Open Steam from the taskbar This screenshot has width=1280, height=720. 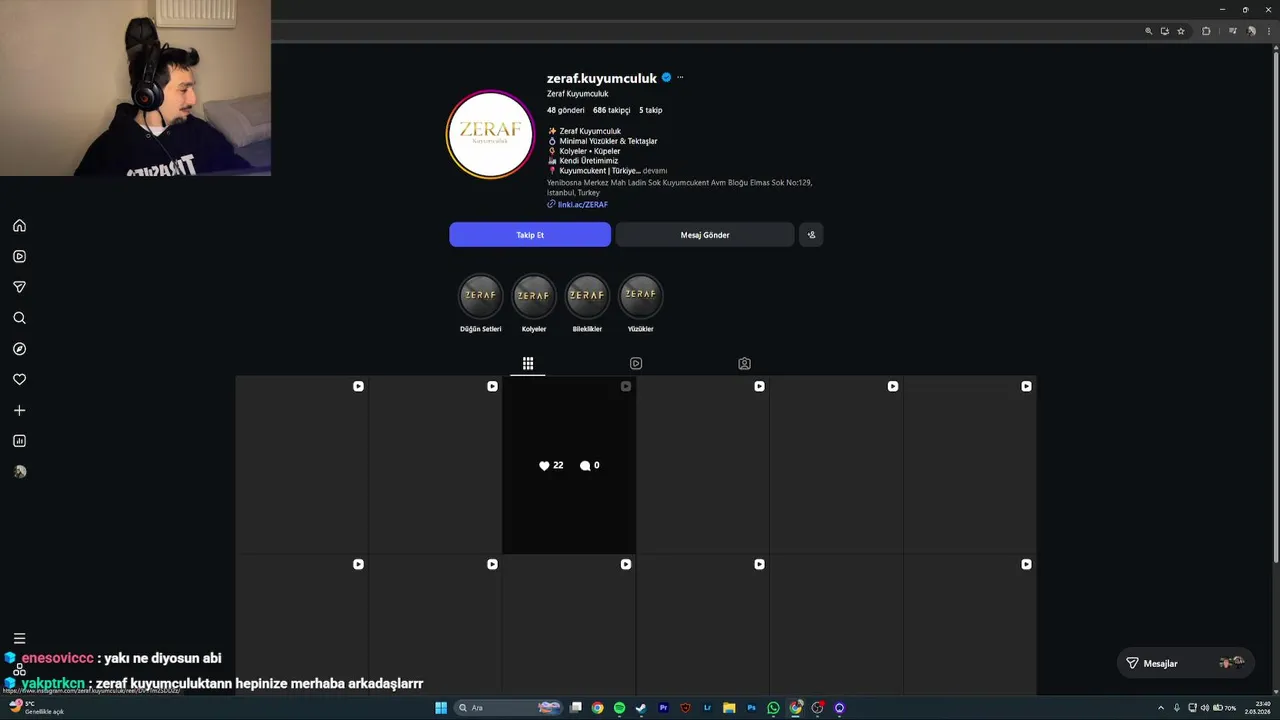[641, 708]
